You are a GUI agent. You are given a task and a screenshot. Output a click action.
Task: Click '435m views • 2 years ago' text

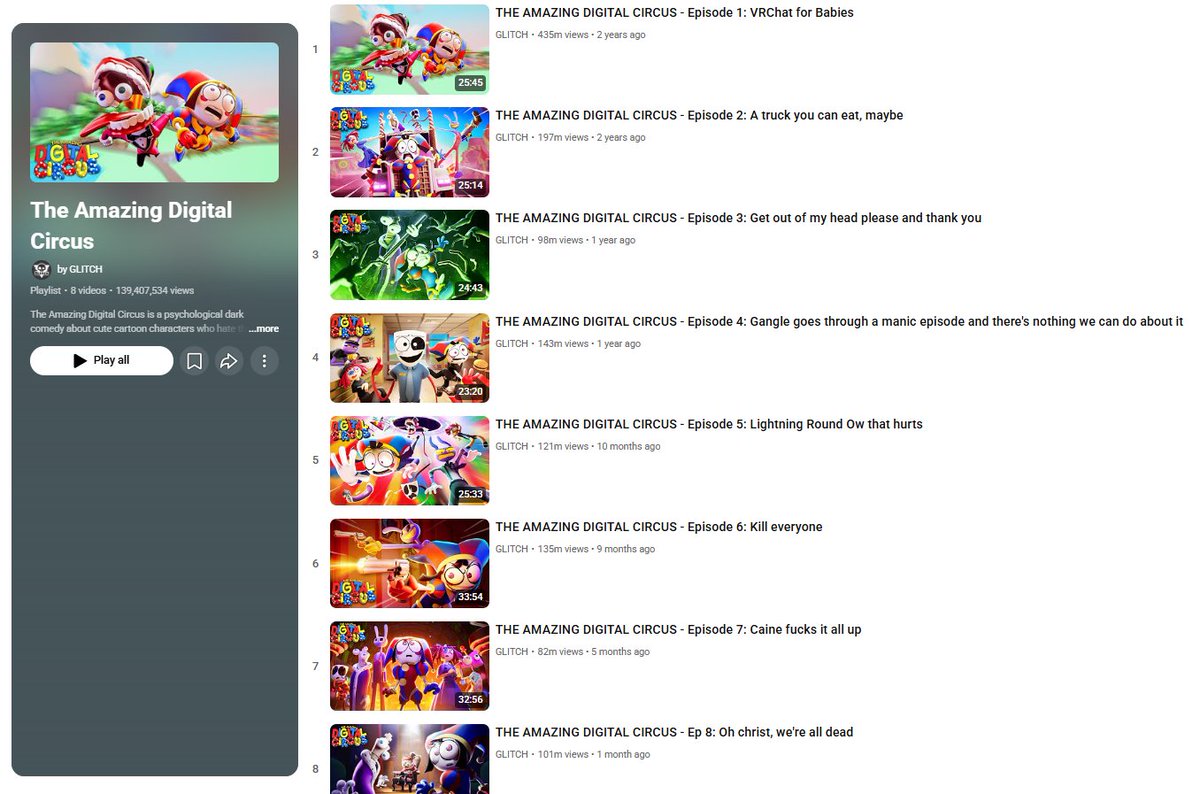591,35
